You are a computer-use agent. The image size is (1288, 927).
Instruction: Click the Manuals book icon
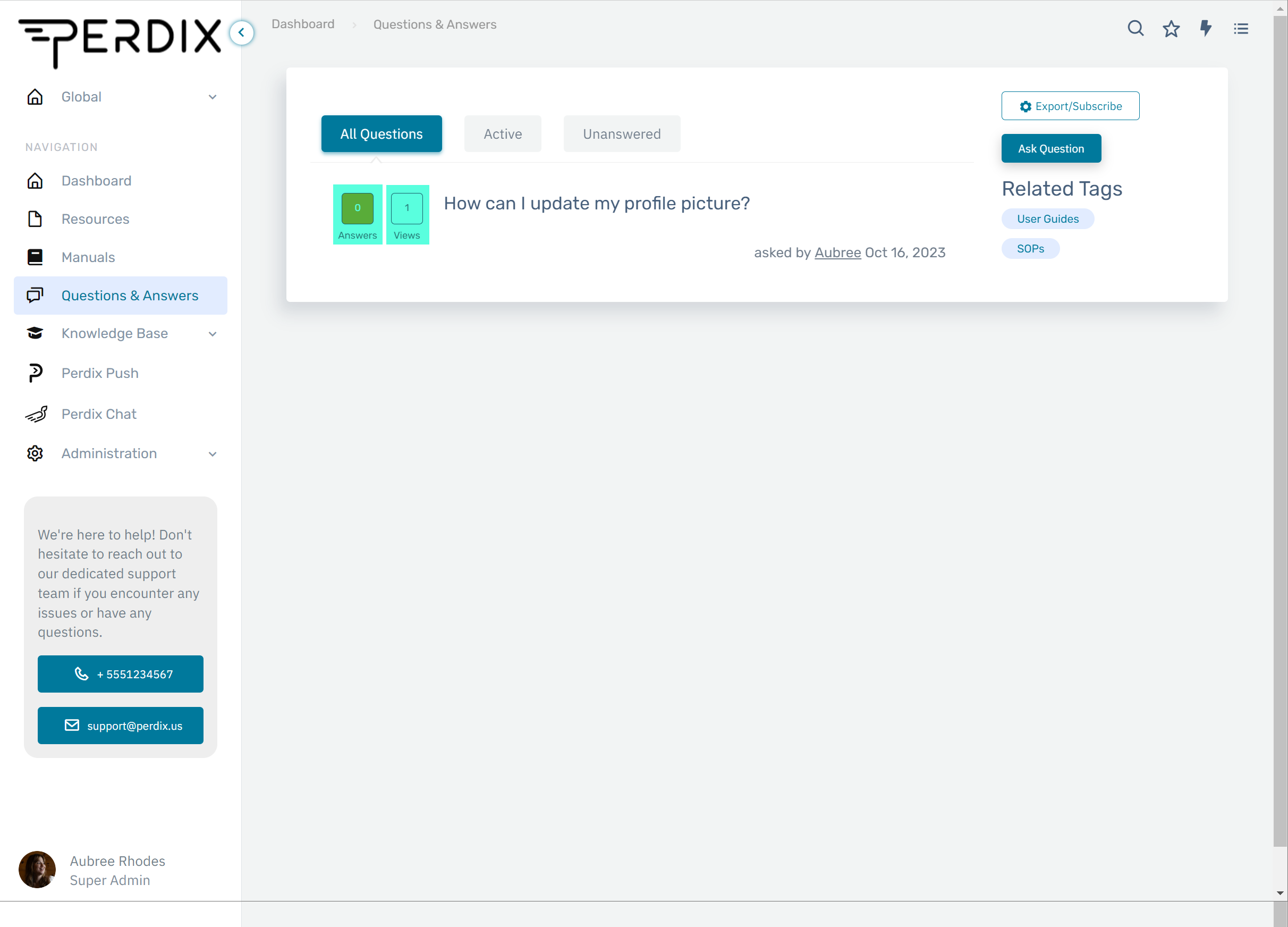coord(35,257)
